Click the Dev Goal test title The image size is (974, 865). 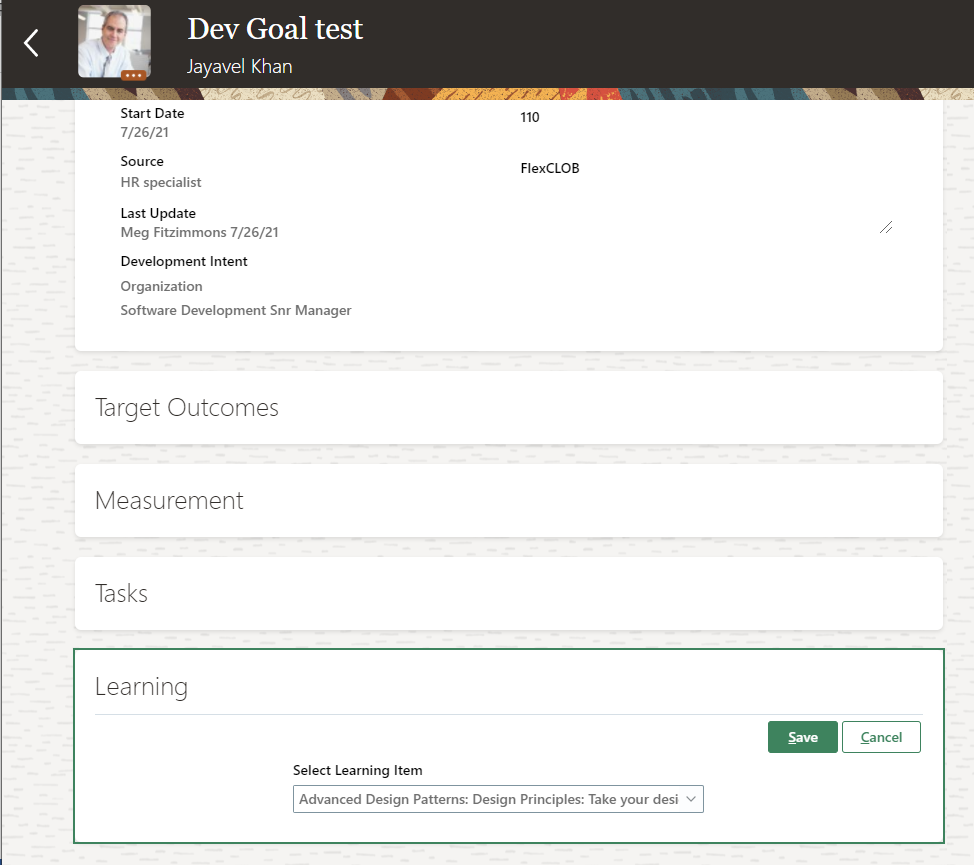point(275,29)
